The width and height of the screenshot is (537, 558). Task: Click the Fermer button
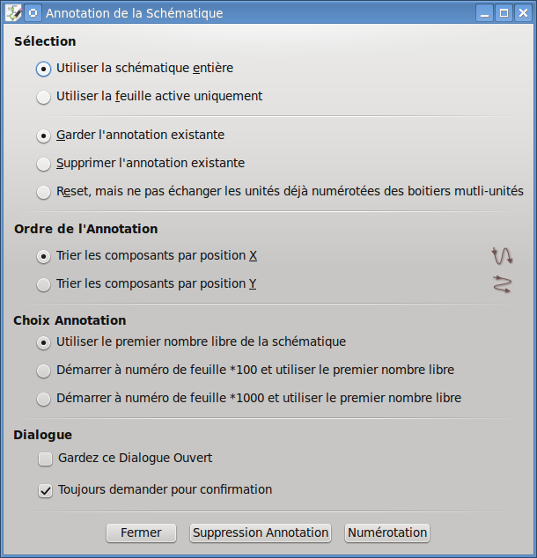[x=141, y=533]
